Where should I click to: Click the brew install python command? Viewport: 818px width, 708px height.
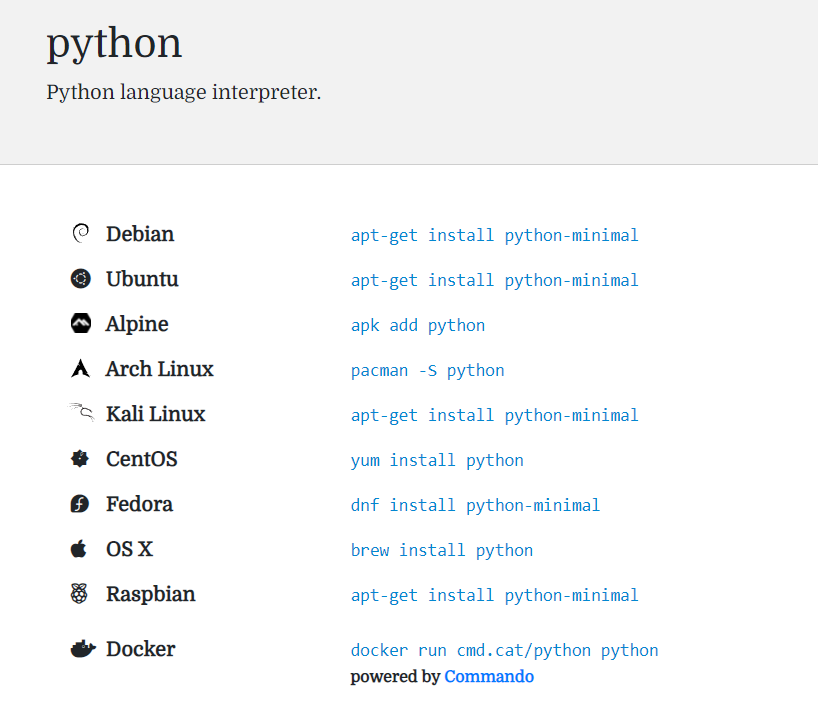(x=441, y=551)
